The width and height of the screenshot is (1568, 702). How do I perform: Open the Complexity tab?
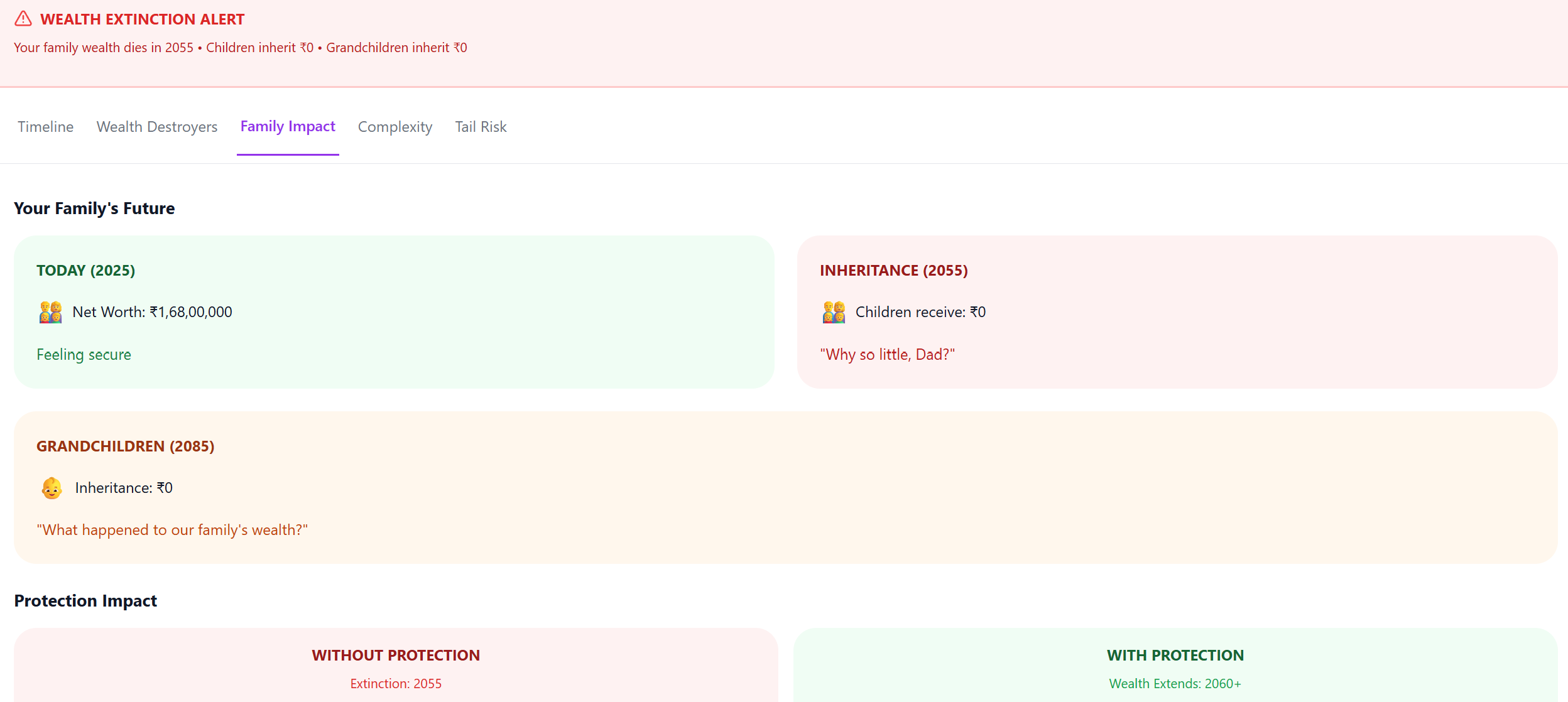[395, 127]
